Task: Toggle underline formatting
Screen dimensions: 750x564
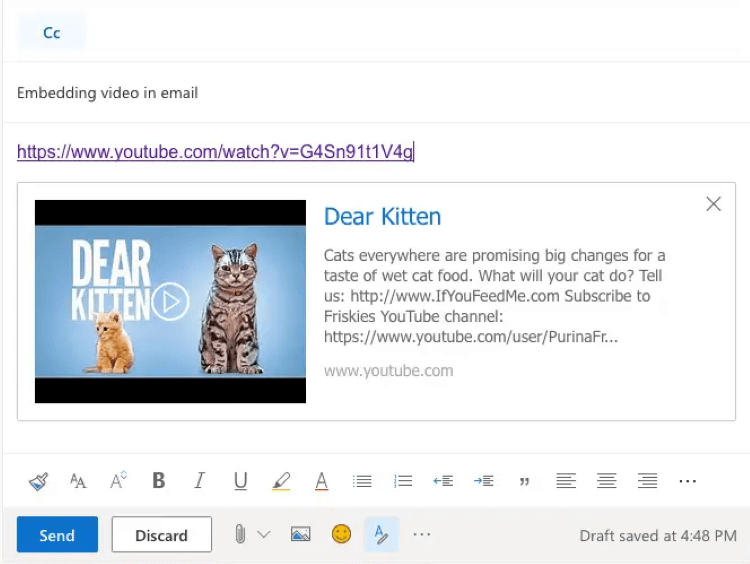Action: click(x=241, y=481)
